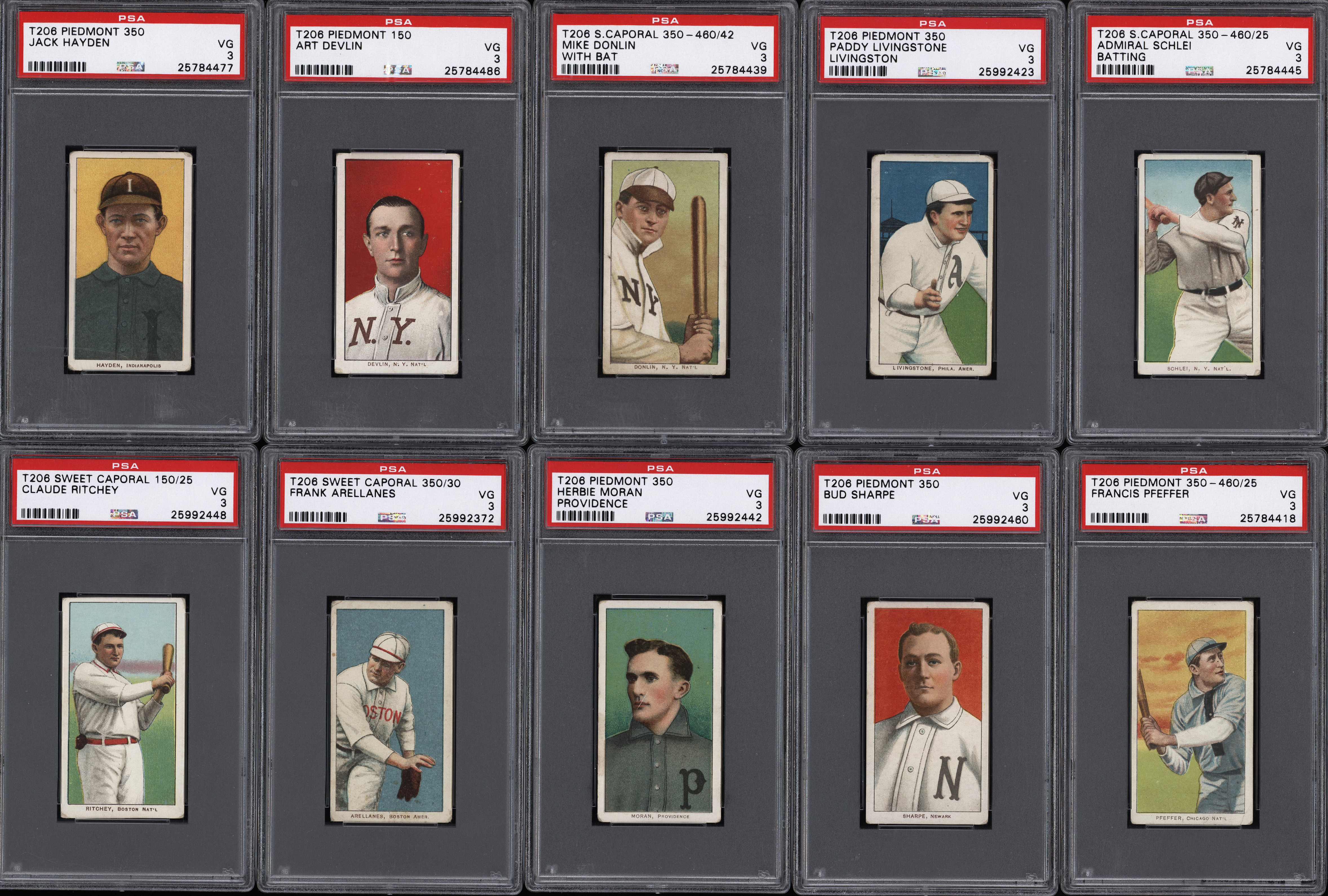Click the PSA hologram on Livingstone label

pyautogui.click(x=931, y=72)
